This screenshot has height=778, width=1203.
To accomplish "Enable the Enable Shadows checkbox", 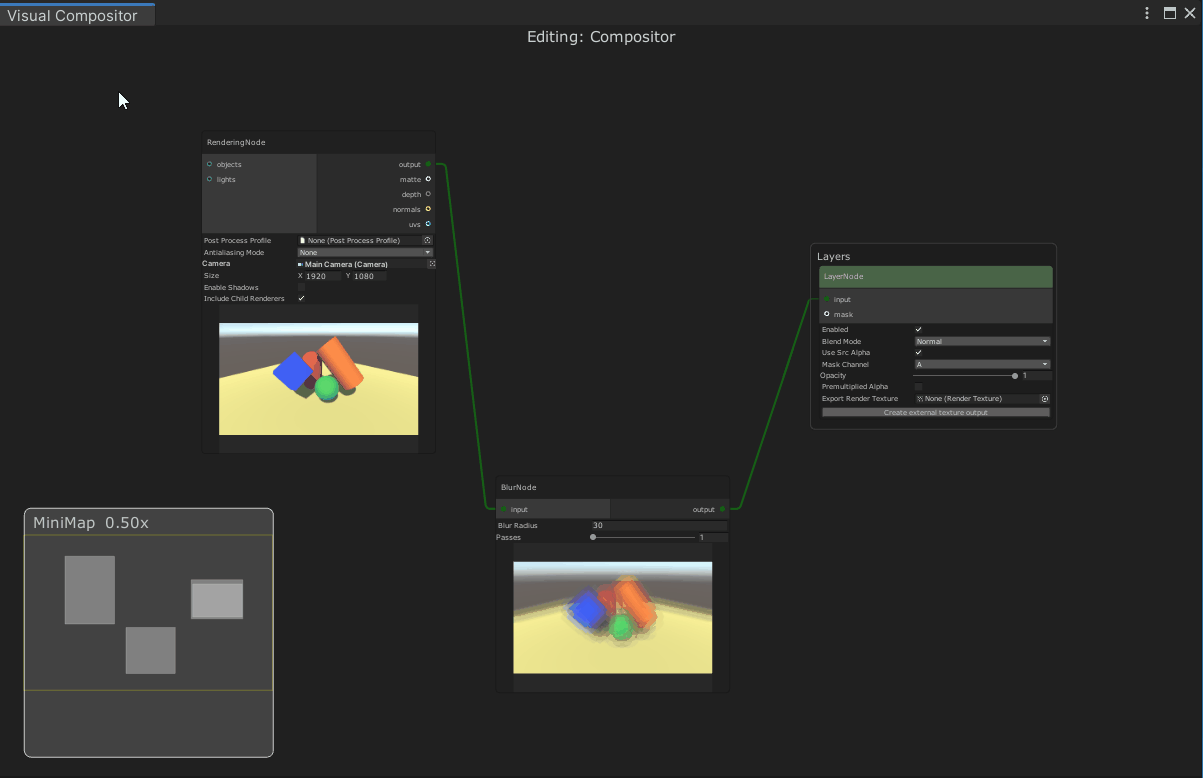I will (301, 287).
